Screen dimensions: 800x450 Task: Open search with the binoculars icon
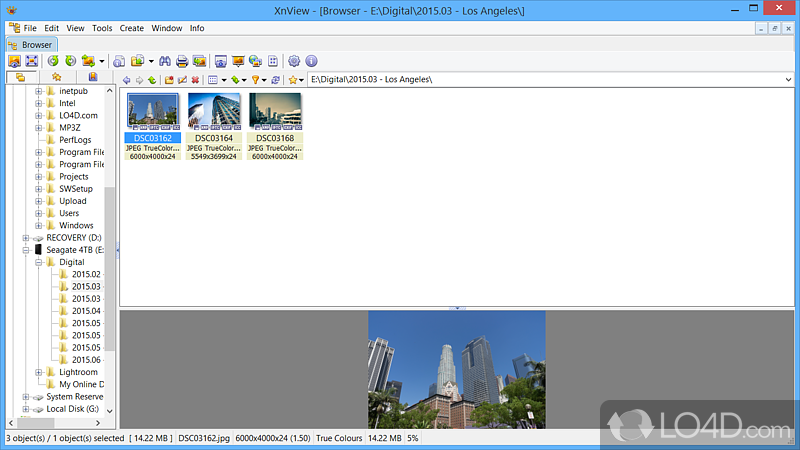coord(165,61)
